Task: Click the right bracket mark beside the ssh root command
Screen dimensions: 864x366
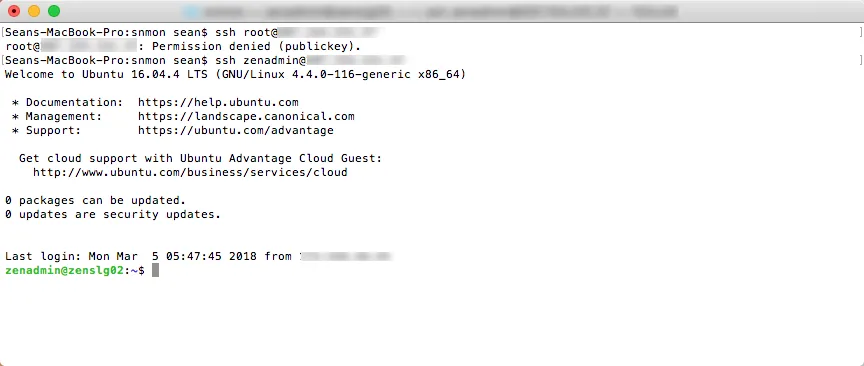Action: (x=861, y=32)
